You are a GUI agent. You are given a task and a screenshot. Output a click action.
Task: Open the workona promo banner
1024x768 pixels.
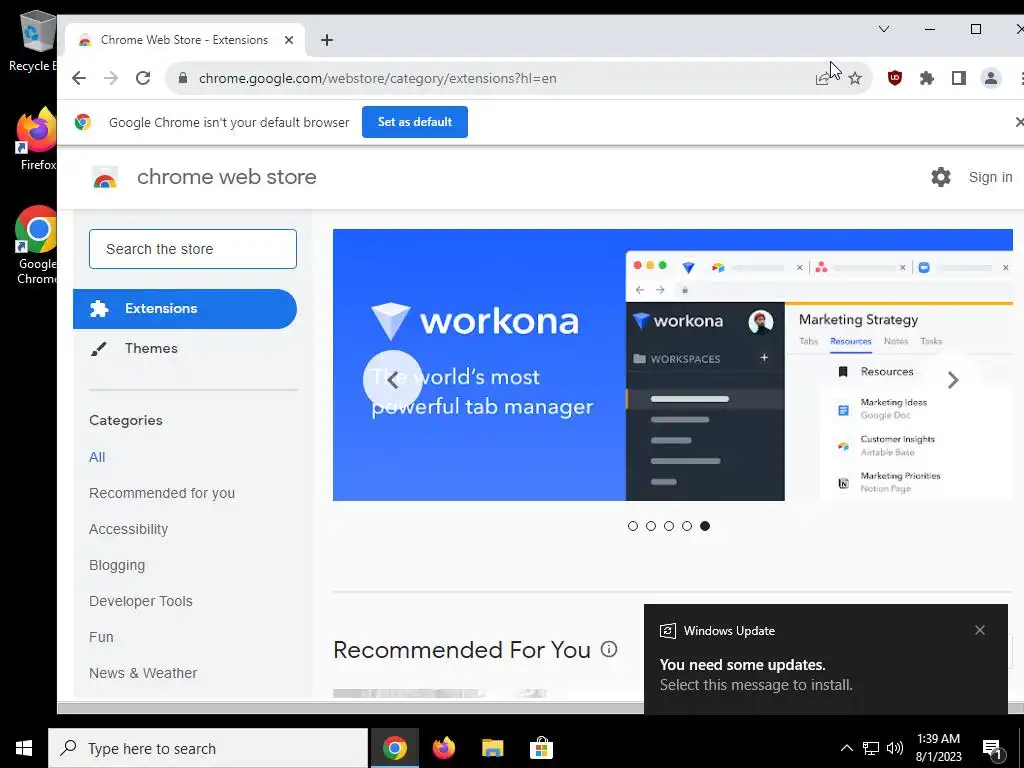click(x=673, y=365)
